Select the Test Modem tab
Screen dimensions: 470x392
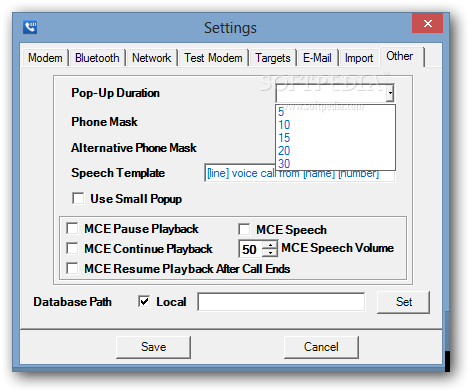click(x=213, y=58)
